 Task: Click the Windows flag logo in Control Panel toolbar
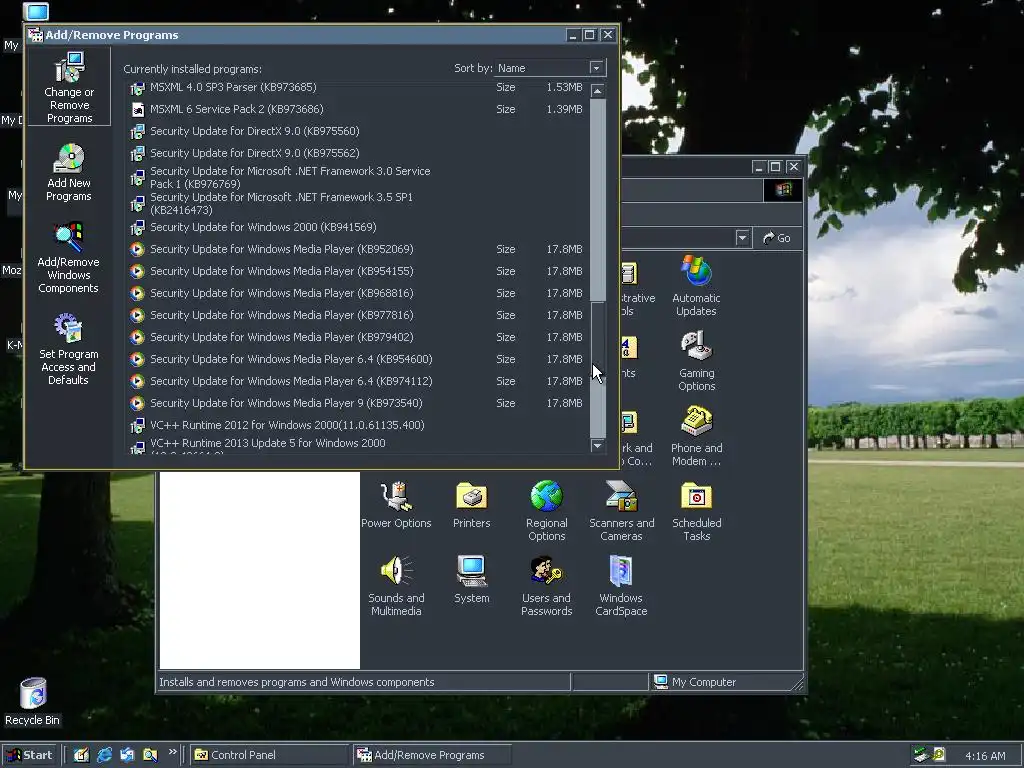pyautogui.click(x=783, y=190)
